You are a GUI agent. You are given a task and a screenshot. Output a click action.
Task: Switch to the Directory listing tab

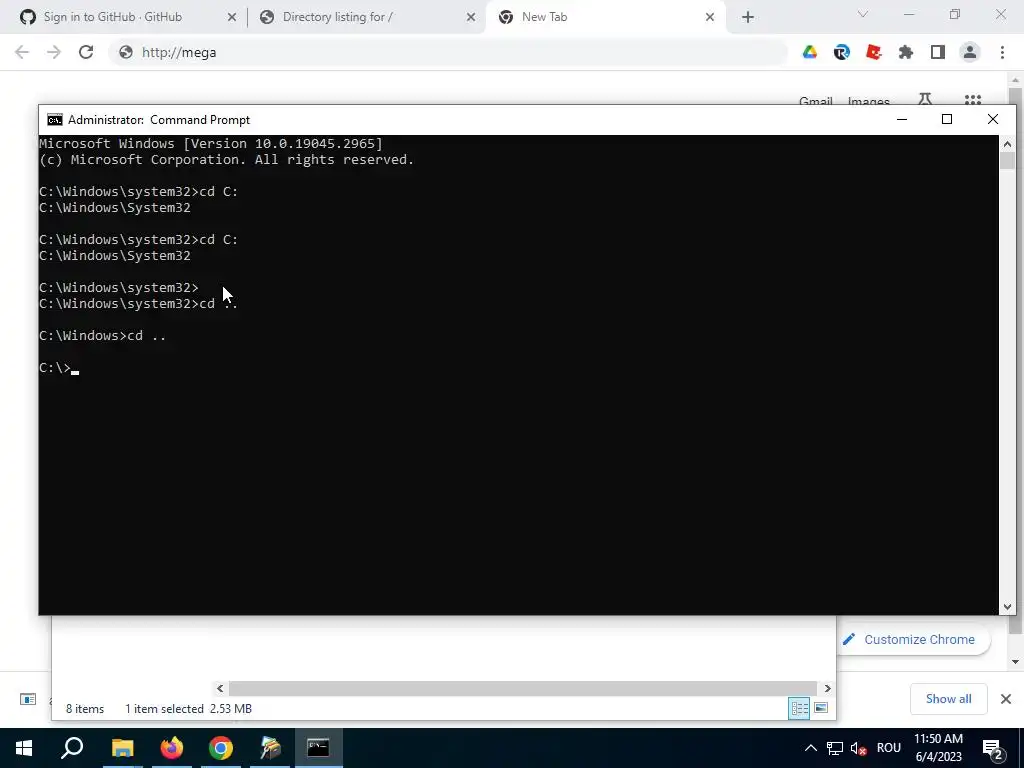(x=366, y=17)
